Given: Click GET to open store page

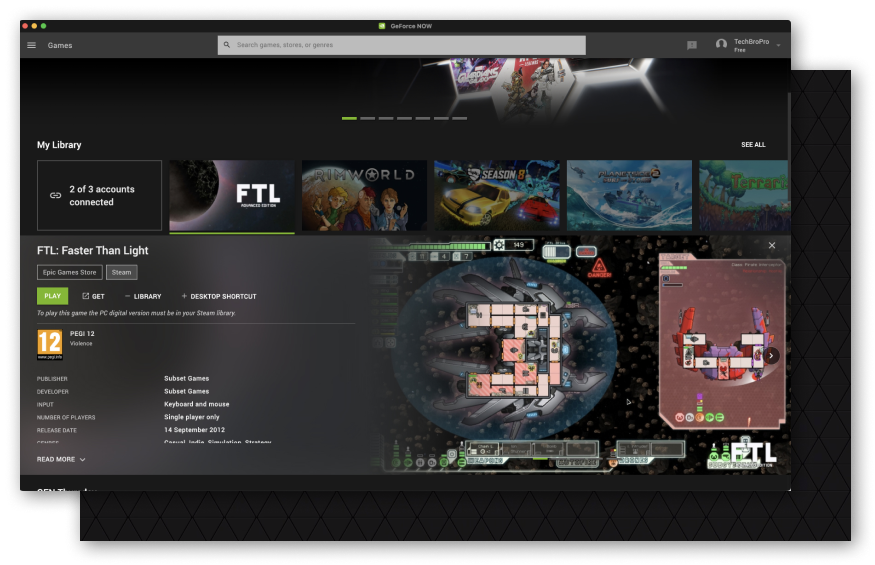Looking at the screenshot, I should tap(93, 296).
